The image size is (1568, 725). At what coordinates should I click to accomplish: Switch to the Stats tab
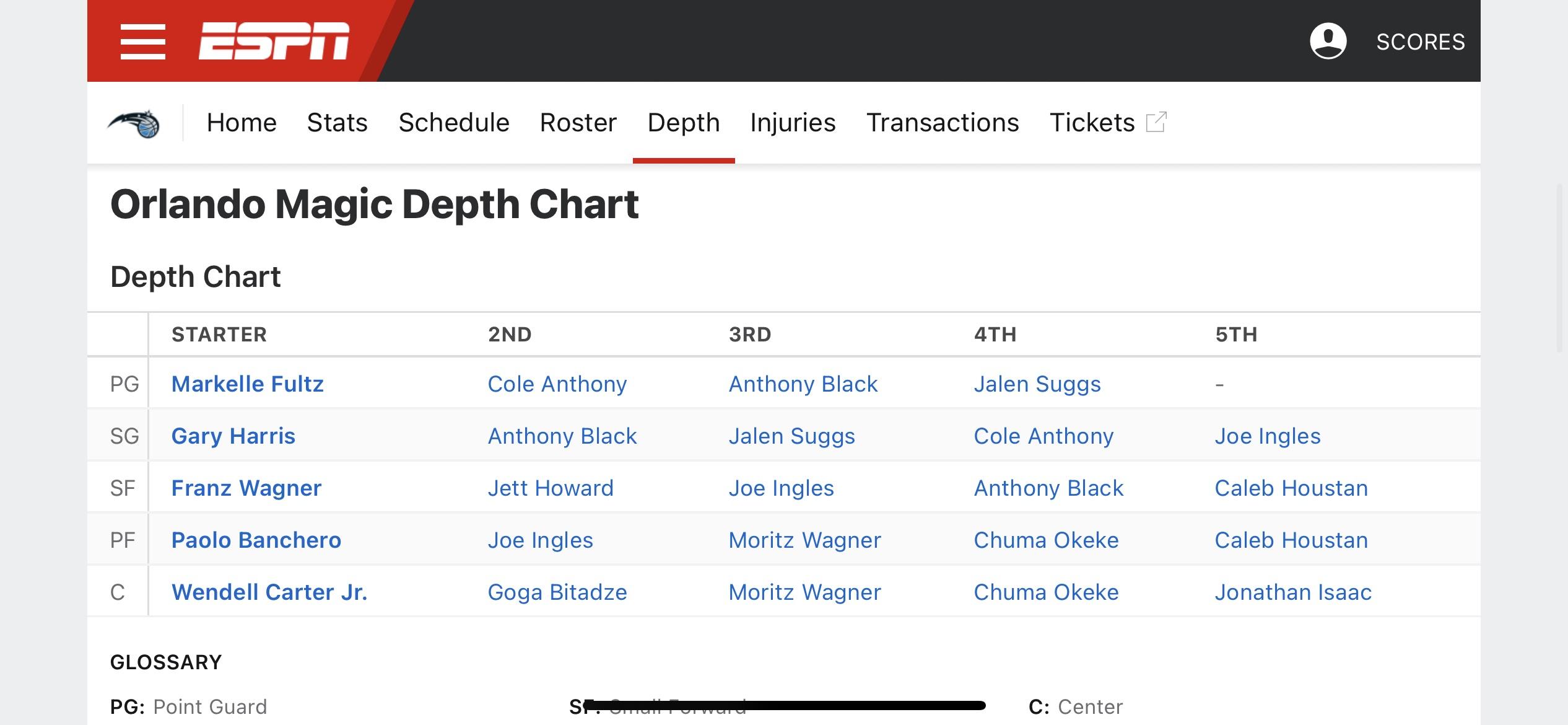[337, 123]
